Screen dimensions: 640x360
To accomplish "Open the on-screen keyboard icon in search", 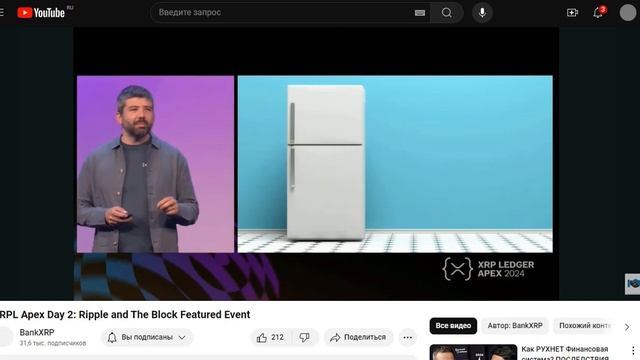I will pos(420,13).
